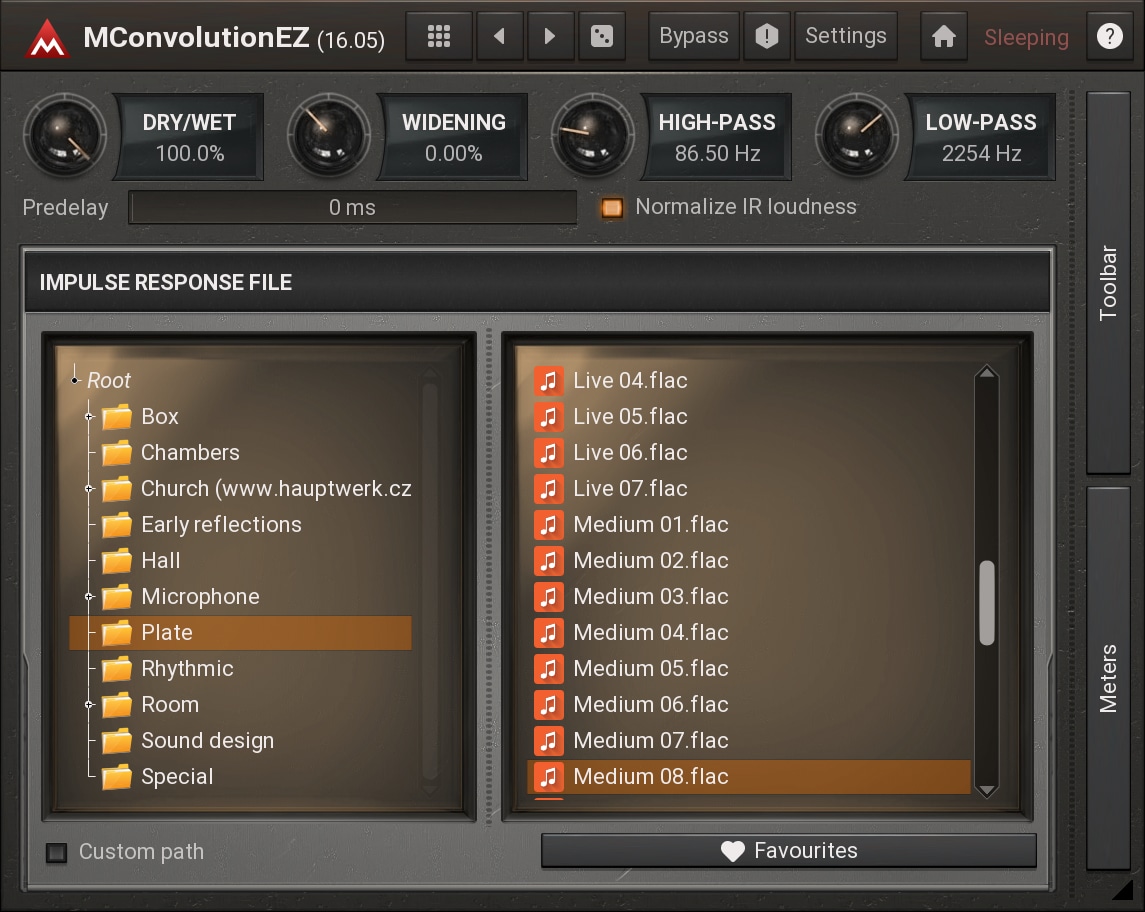1145x912 pixels.
Task: Click music note icon of Medium 05.flac
Action: pos(548,669)
